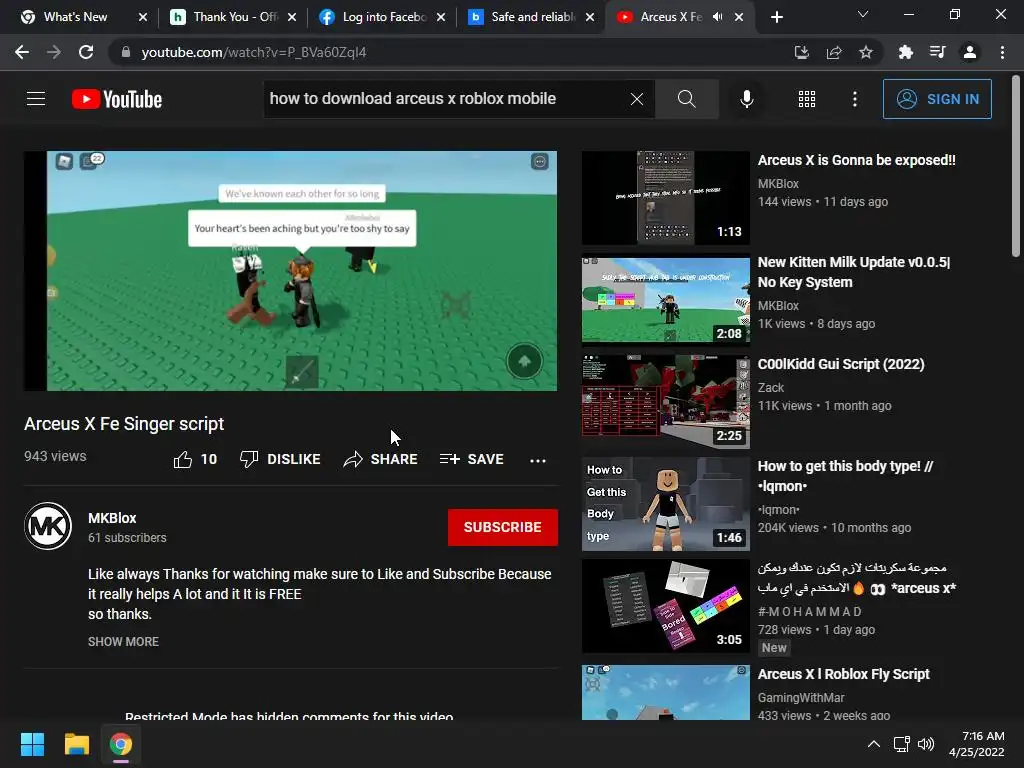Open a new browser tab
Viewport: 1024px width, 768px height.
(776, 17)
